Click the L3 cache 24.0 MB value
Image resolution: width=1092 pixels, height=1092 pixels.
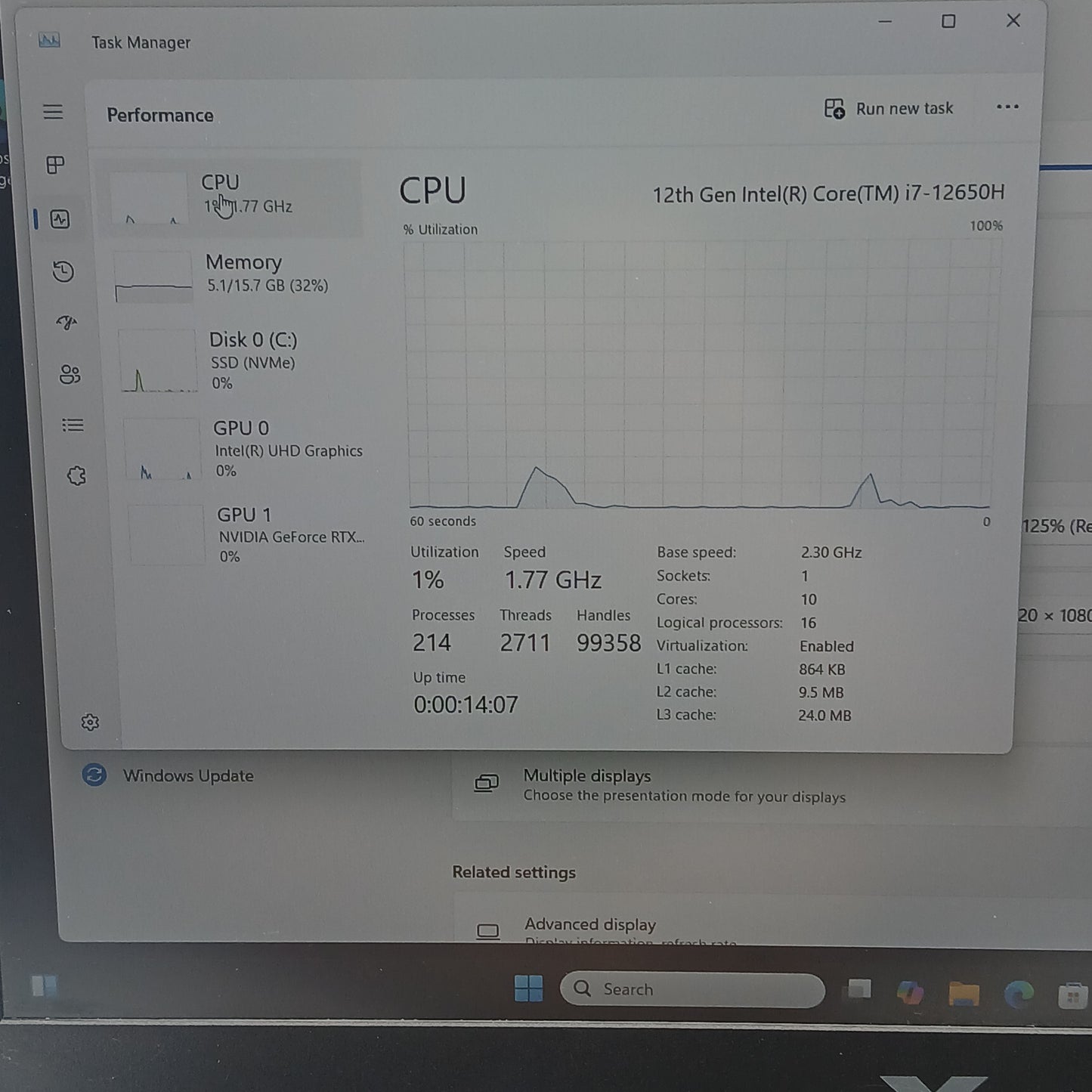(824, 715)
